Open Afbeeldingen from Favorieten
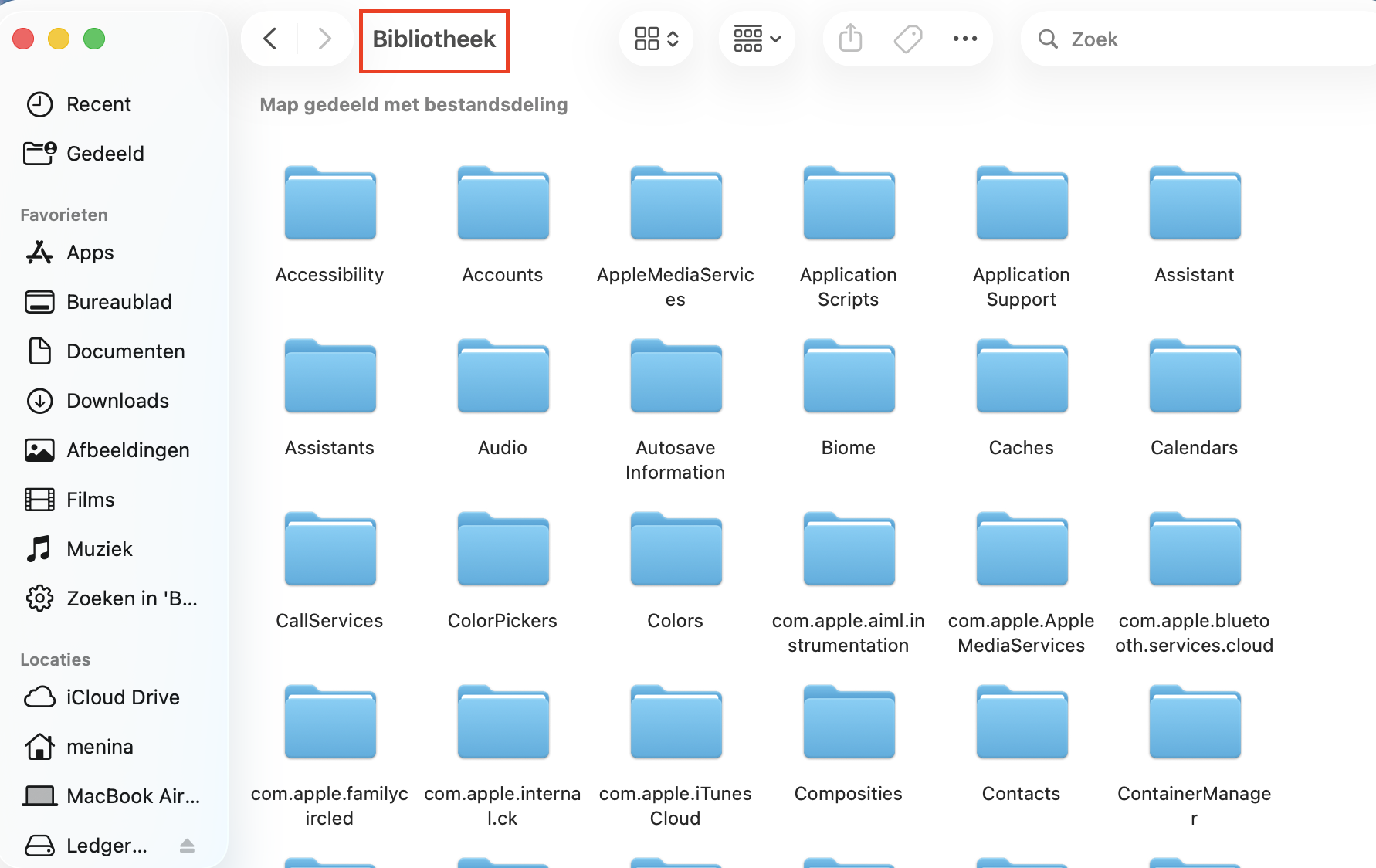The height and width of the screenshot is (868, 1376). [128, 449]
